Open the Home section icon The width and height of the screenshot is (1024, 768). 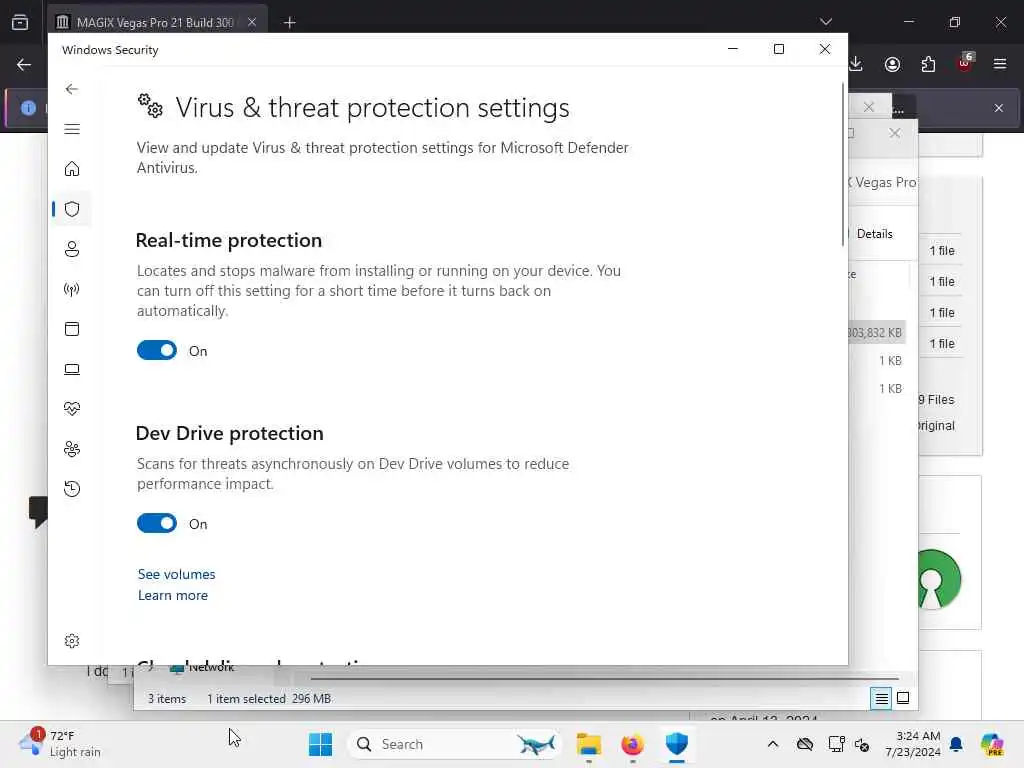[x=72, y=169]
